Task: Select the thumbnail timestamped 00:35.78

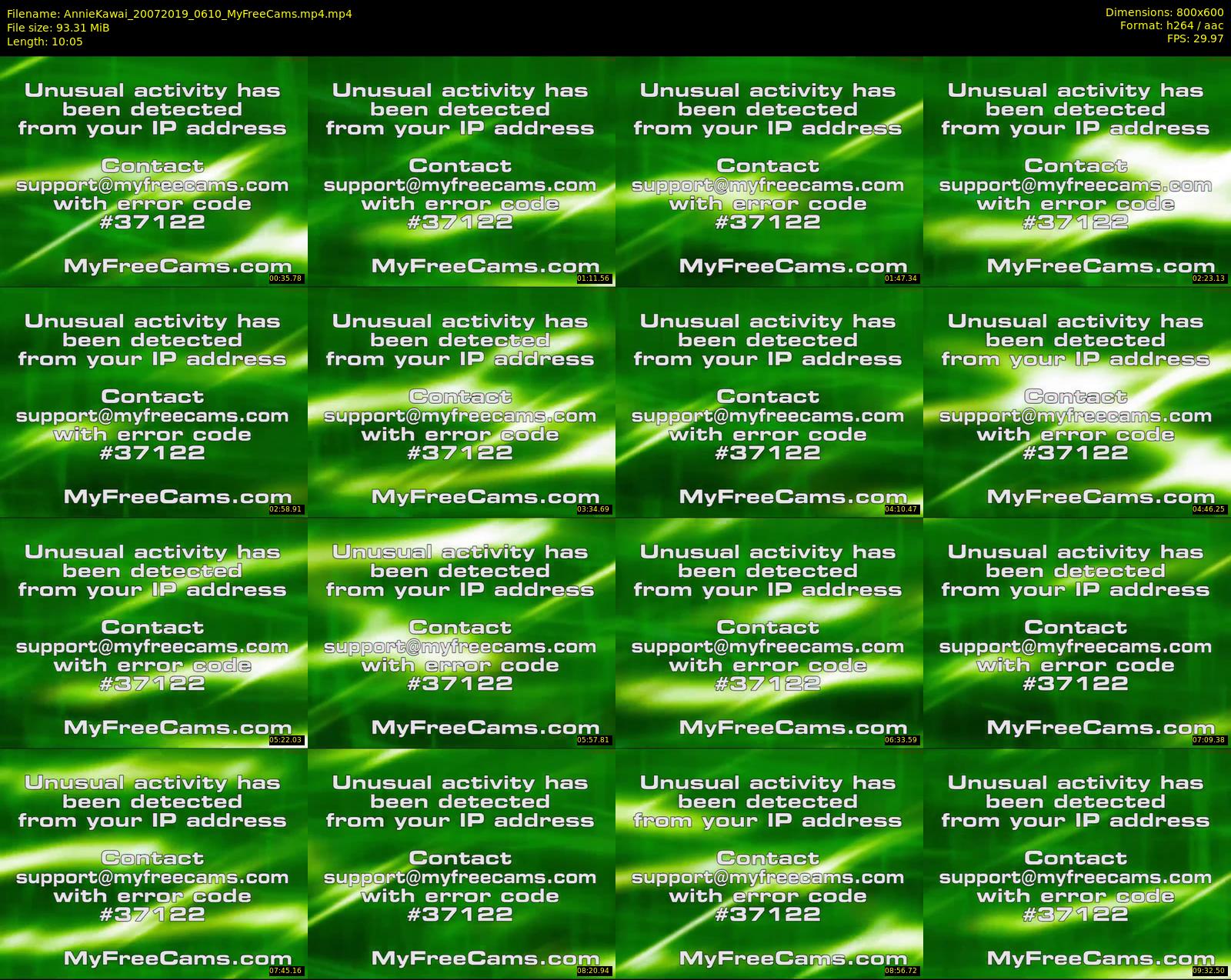Action: (154, 171)
